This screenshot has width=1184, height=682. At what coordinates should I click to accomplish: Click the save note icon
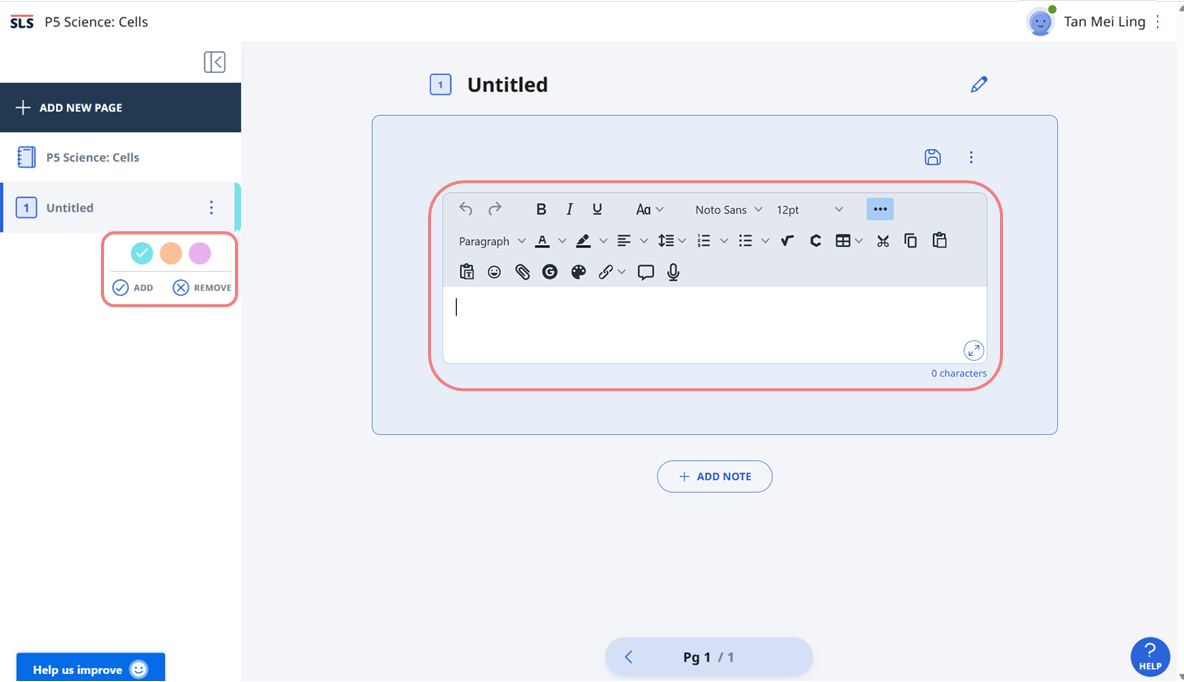[932, 157]
